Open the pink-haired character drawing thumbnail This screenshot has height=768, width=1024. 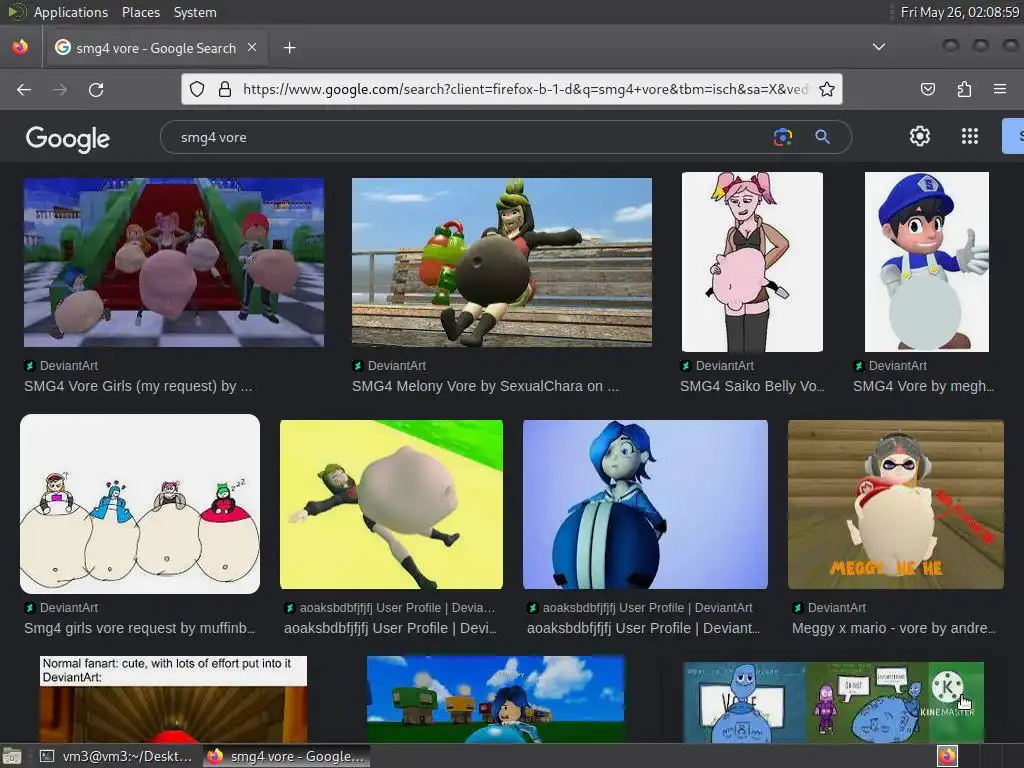(752, 262)
